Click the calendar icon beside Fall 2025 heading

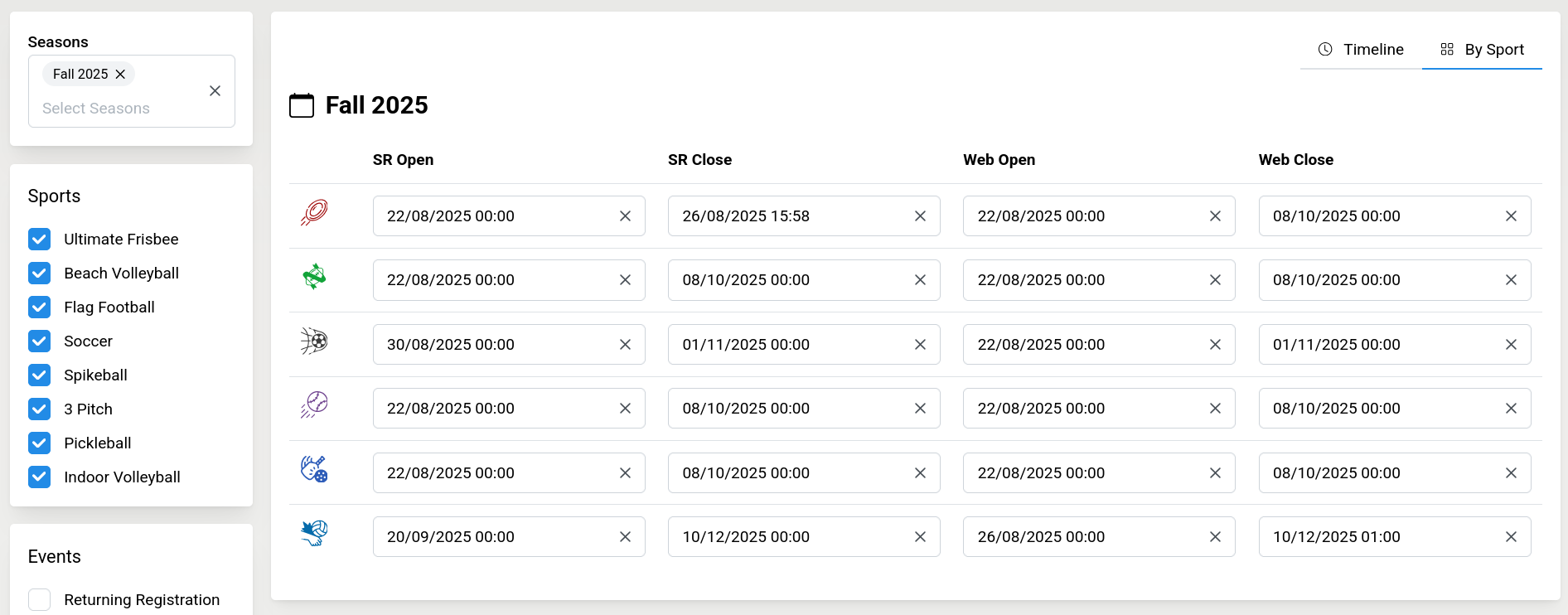302,105
